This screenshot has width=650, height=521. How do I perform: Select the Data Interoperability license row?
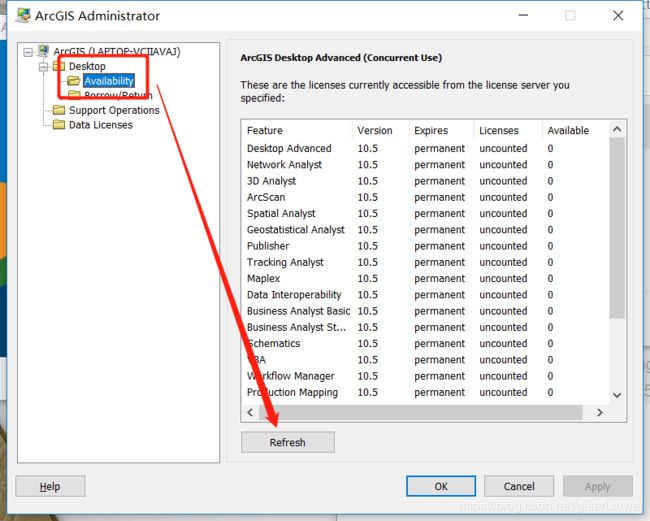pos(425,295)
